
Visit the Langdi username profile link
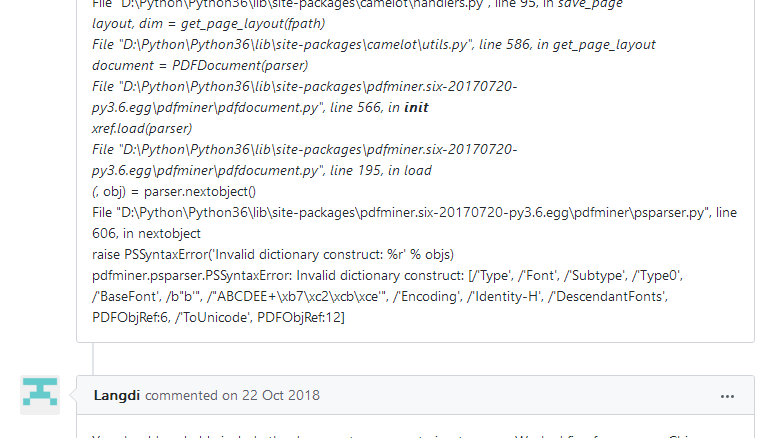(x=116, y=395)
